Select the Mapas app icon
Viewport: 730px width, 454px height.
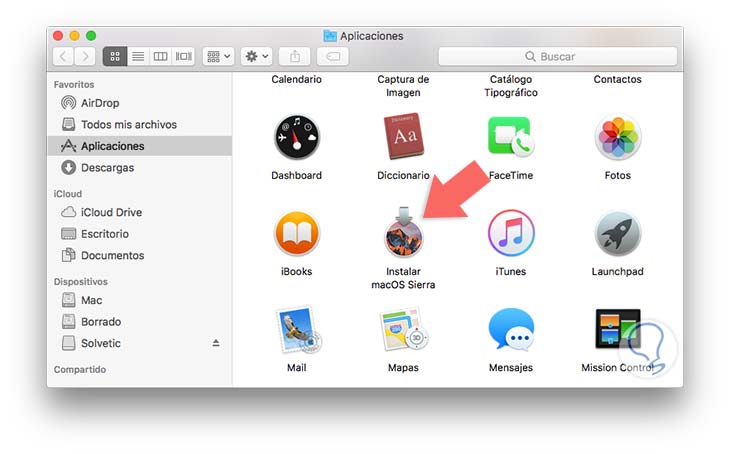pos(404,330)
